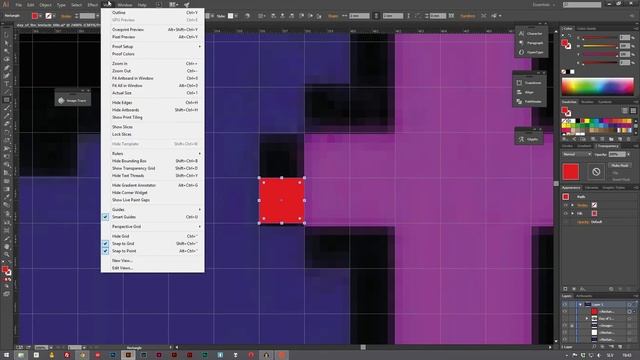The height and width of the screenshot is (360, 640).
Task: Choose Hide Bounding Box
Action: tap(153, 161)
